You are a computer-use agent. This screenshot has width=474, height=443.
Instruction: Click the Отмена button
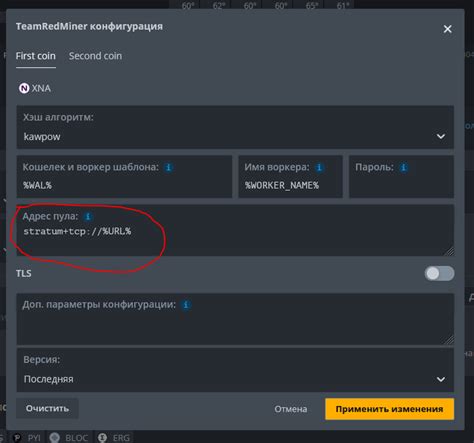point(291,409)
